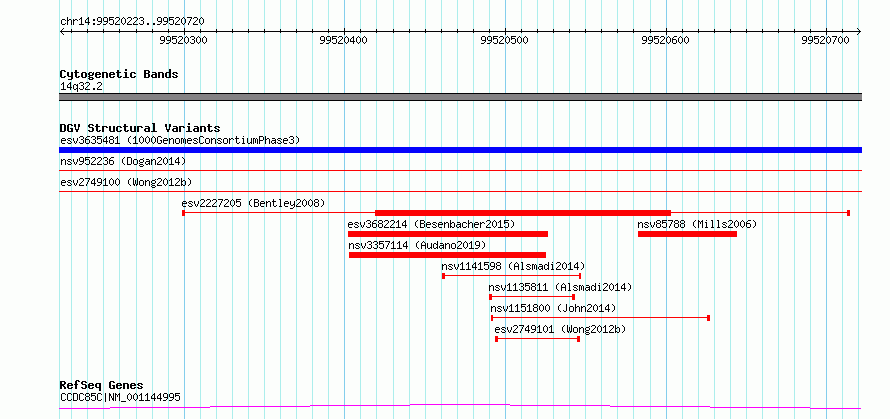Select the nsv3357114 (Audano2019) label

pos(417,245)
